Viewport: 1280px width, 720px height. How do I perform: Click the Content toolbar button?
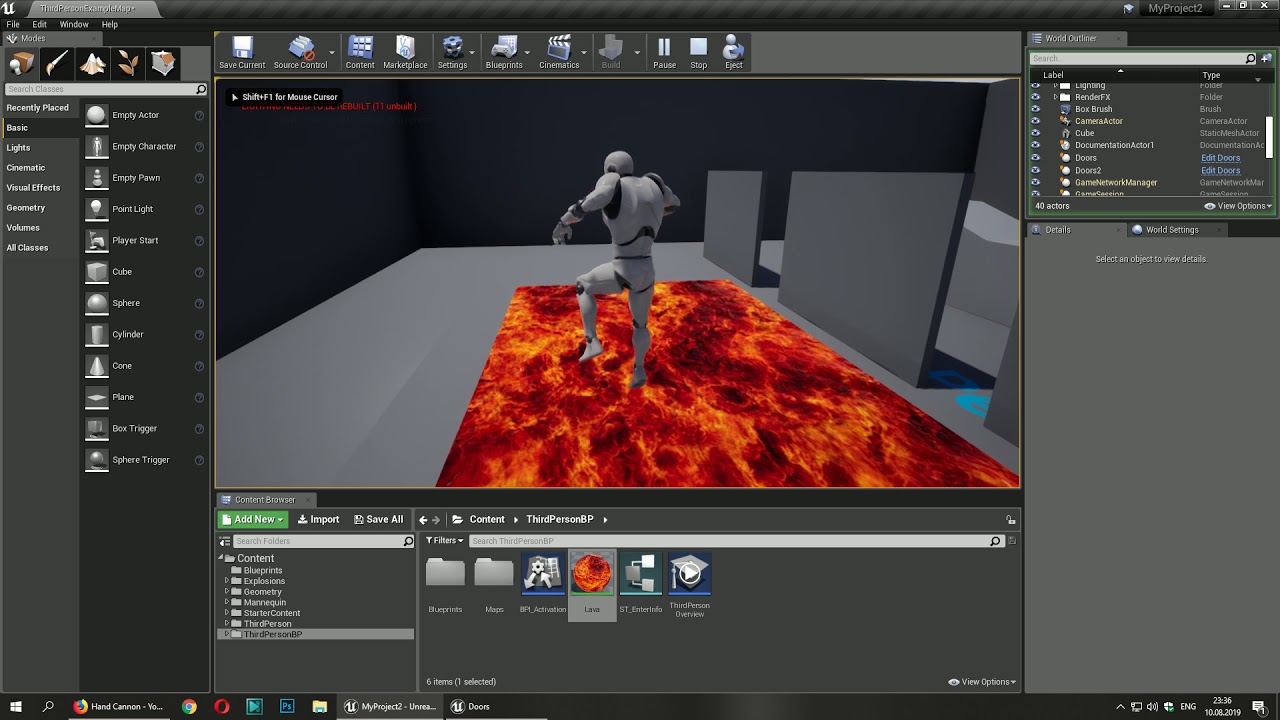pos(360,53)
